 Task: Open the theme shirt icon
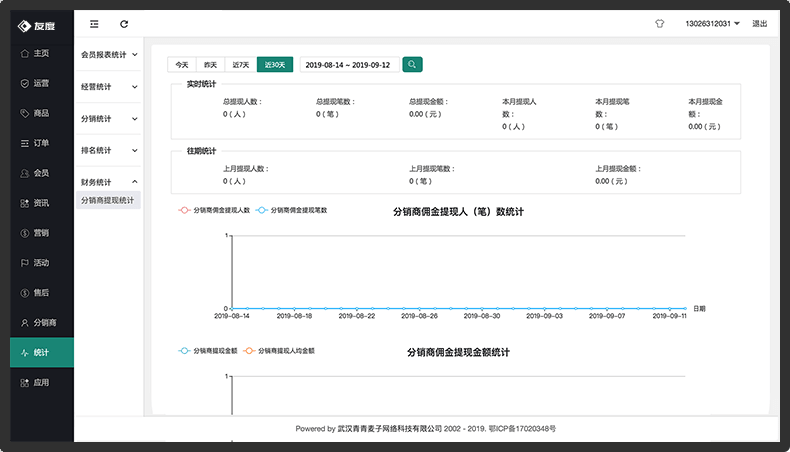[x=660, y=24]
